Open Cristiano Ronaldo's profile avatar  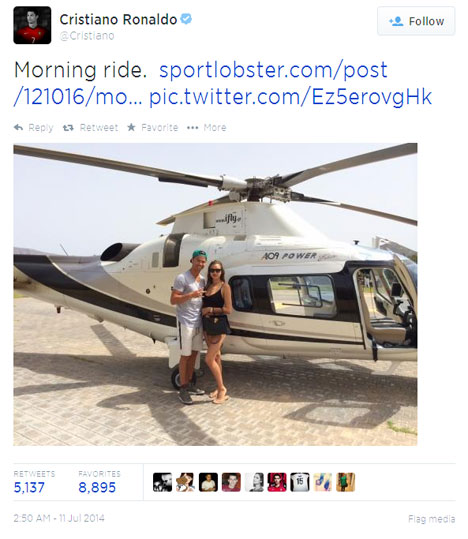point(32,25)
